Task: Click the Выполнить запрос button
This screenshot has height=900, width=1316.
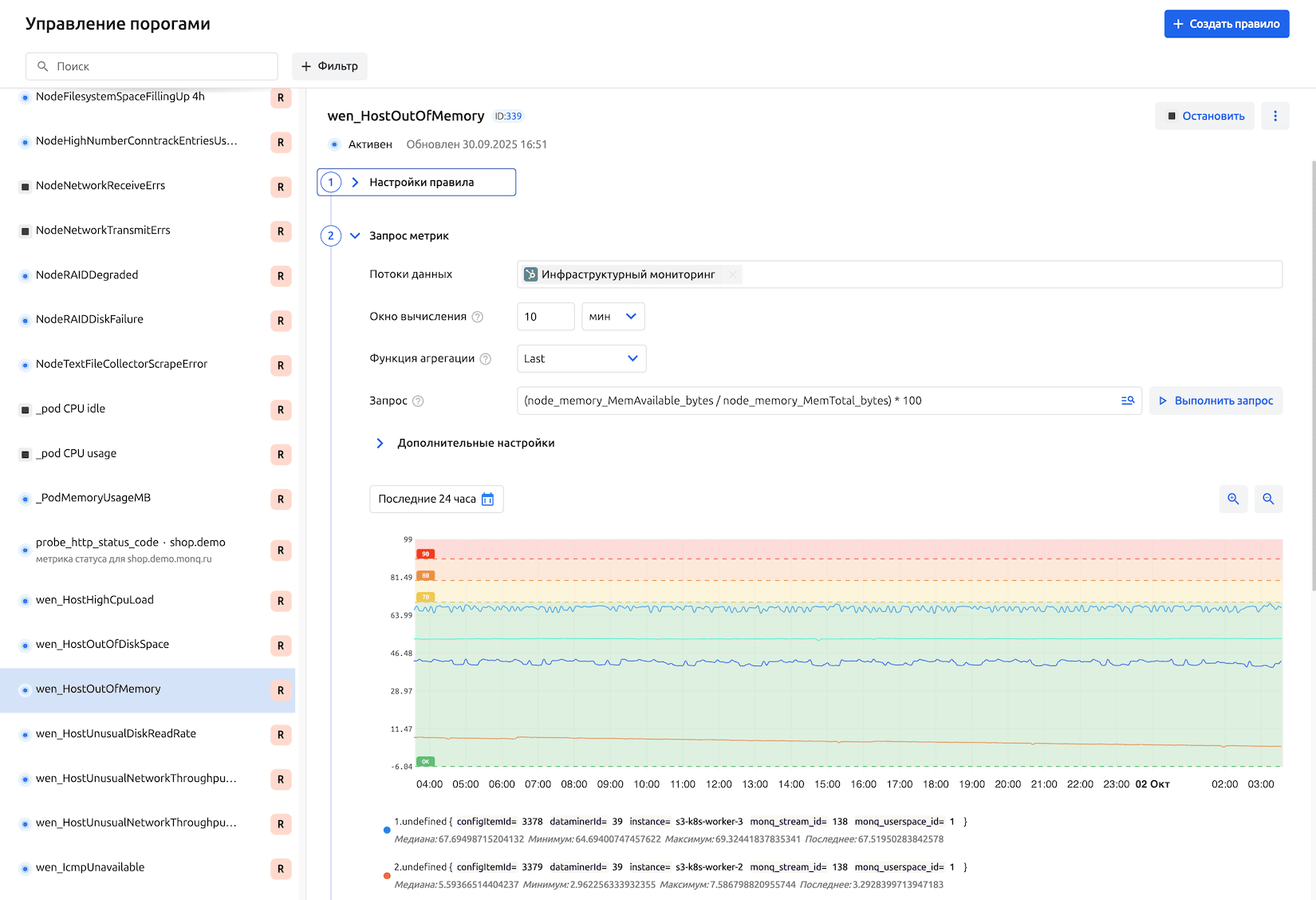Action: coord(1216,401)
